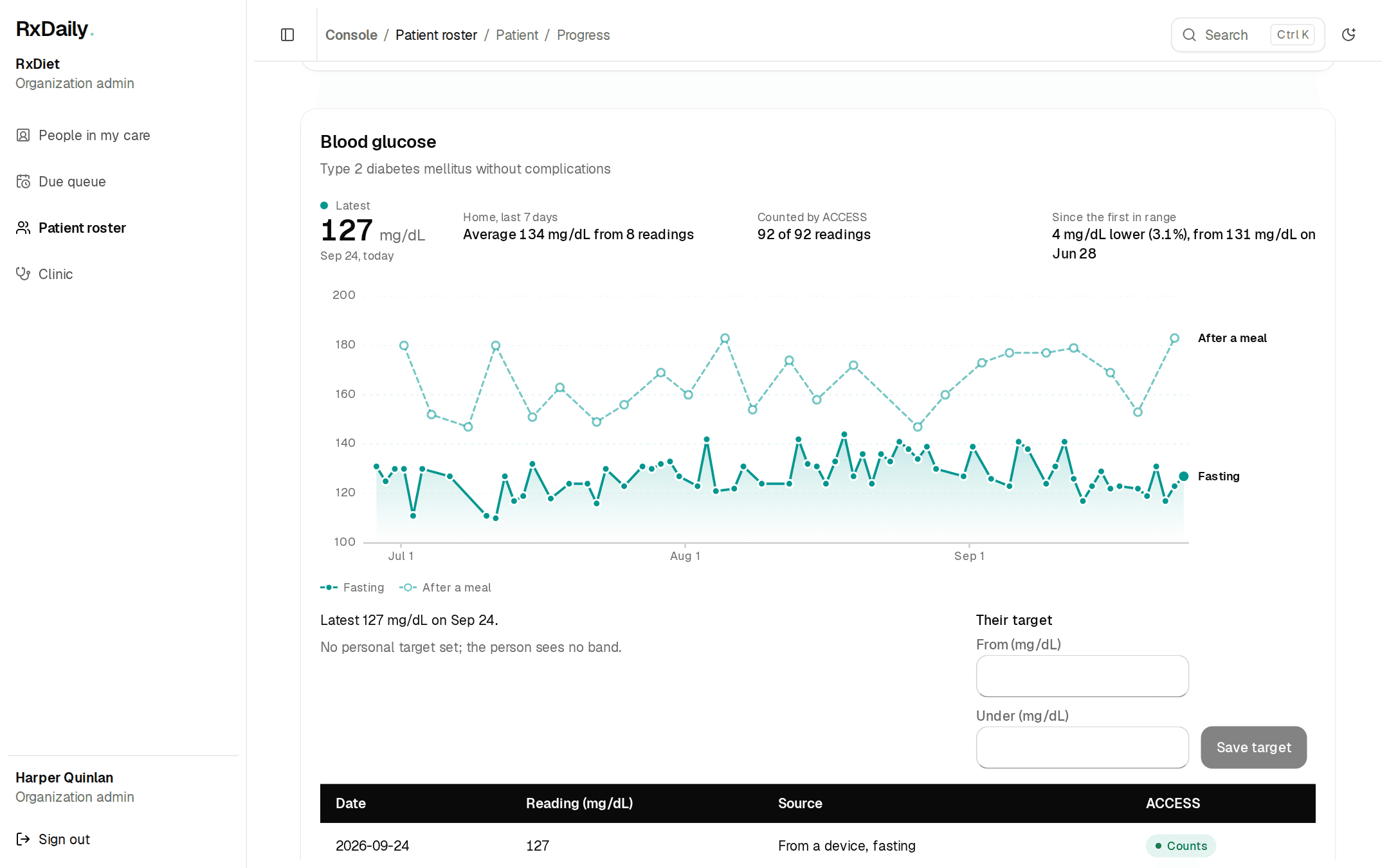Click the Blood glucose heading
This screenshot has height=868, width=1389.
378,141
